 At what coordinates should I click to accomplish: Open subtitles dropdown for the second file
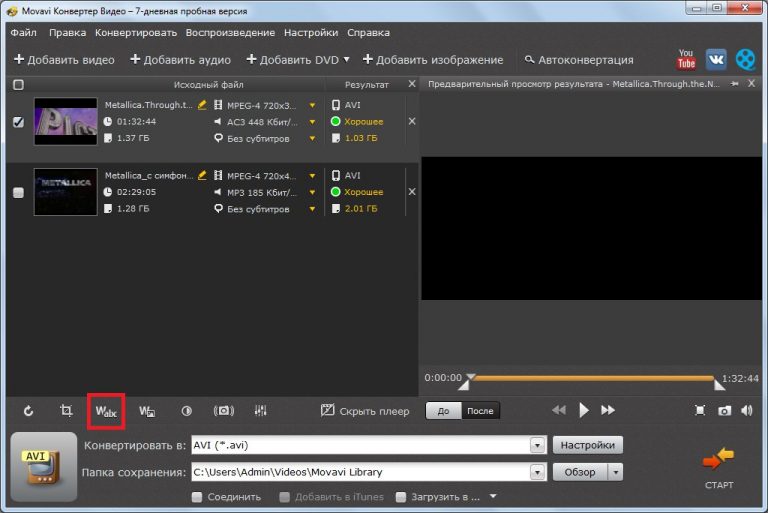point(312,209)
